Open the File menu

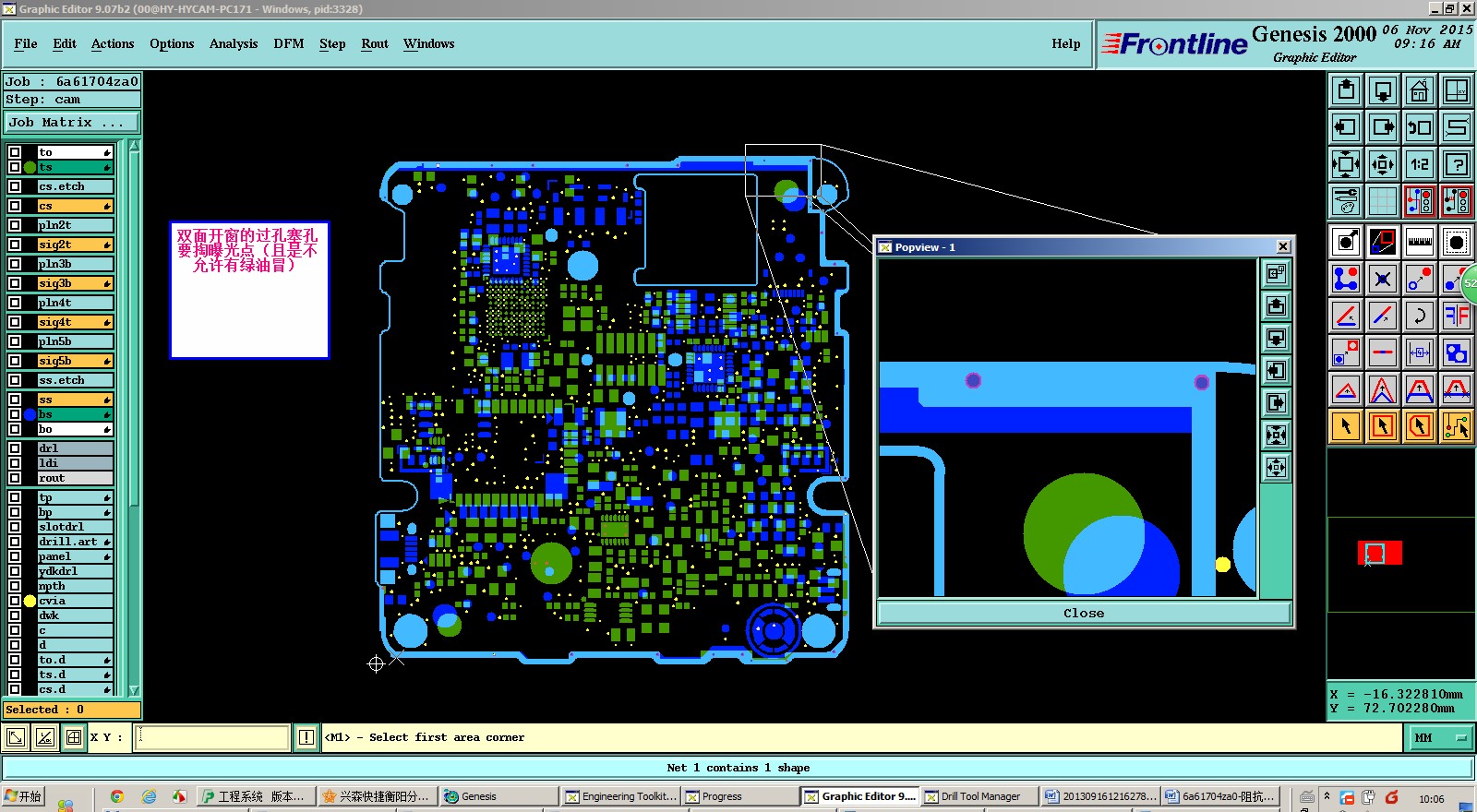[x=26, y=43]
